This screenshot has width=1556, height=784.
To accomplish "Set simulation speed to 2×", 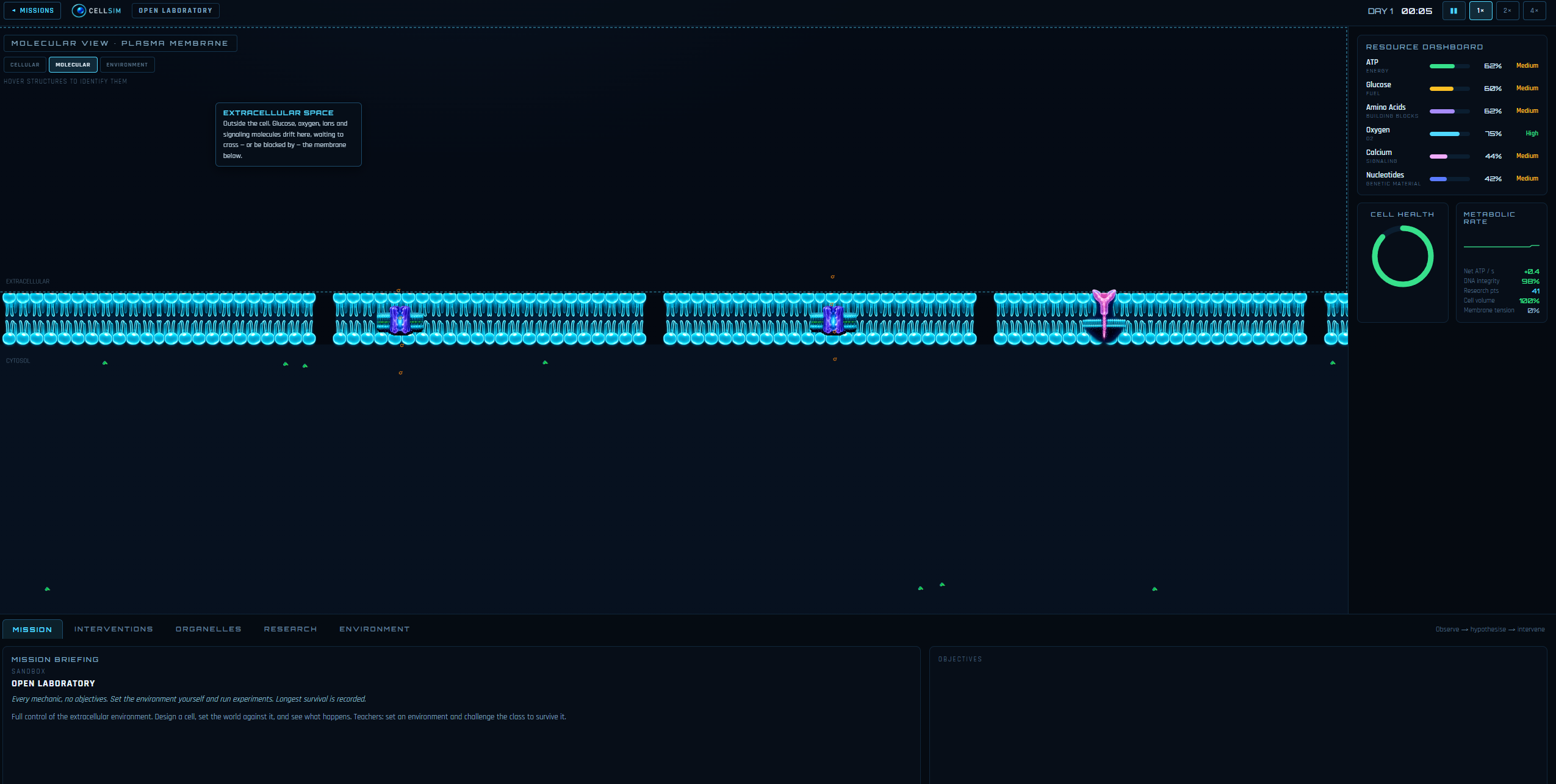I will 1507,11.
